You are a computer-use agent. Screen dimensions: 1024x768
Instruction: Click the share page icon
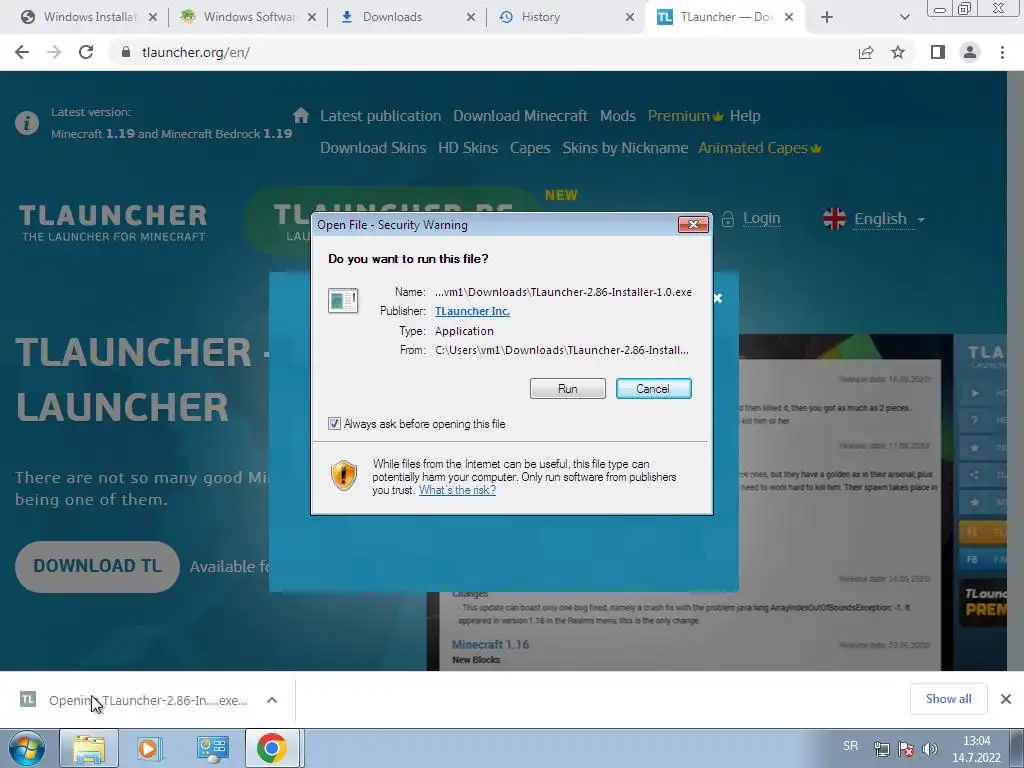(x=866, y=52)
